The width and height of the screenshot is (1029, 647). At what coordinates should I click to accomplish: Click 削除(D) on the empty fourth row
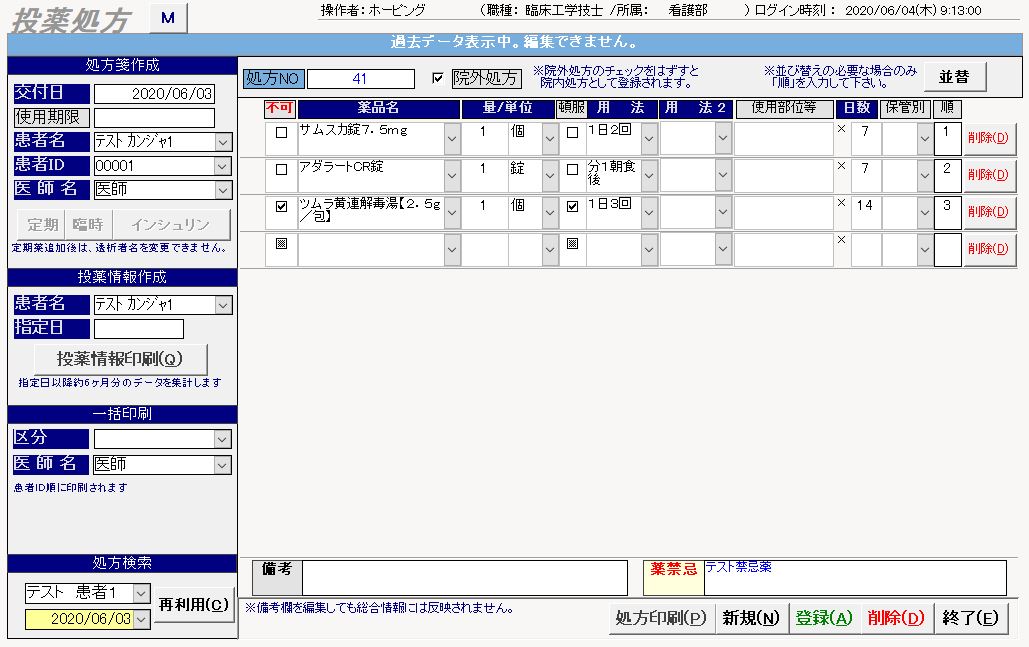click(988, 249)
